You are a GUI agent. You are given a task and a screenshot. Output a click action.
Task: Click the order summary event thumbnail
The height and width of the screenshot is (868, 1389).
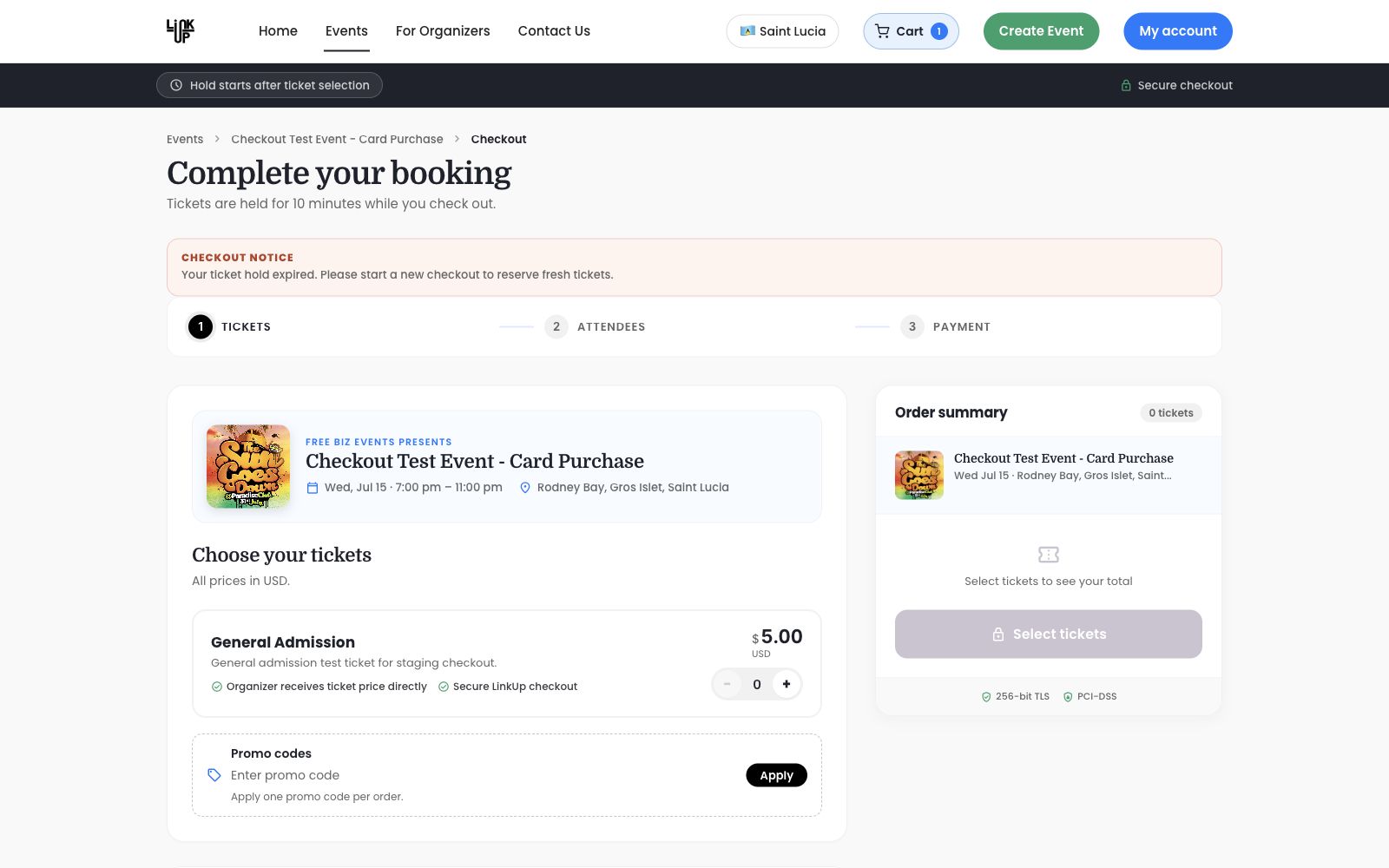919,475
